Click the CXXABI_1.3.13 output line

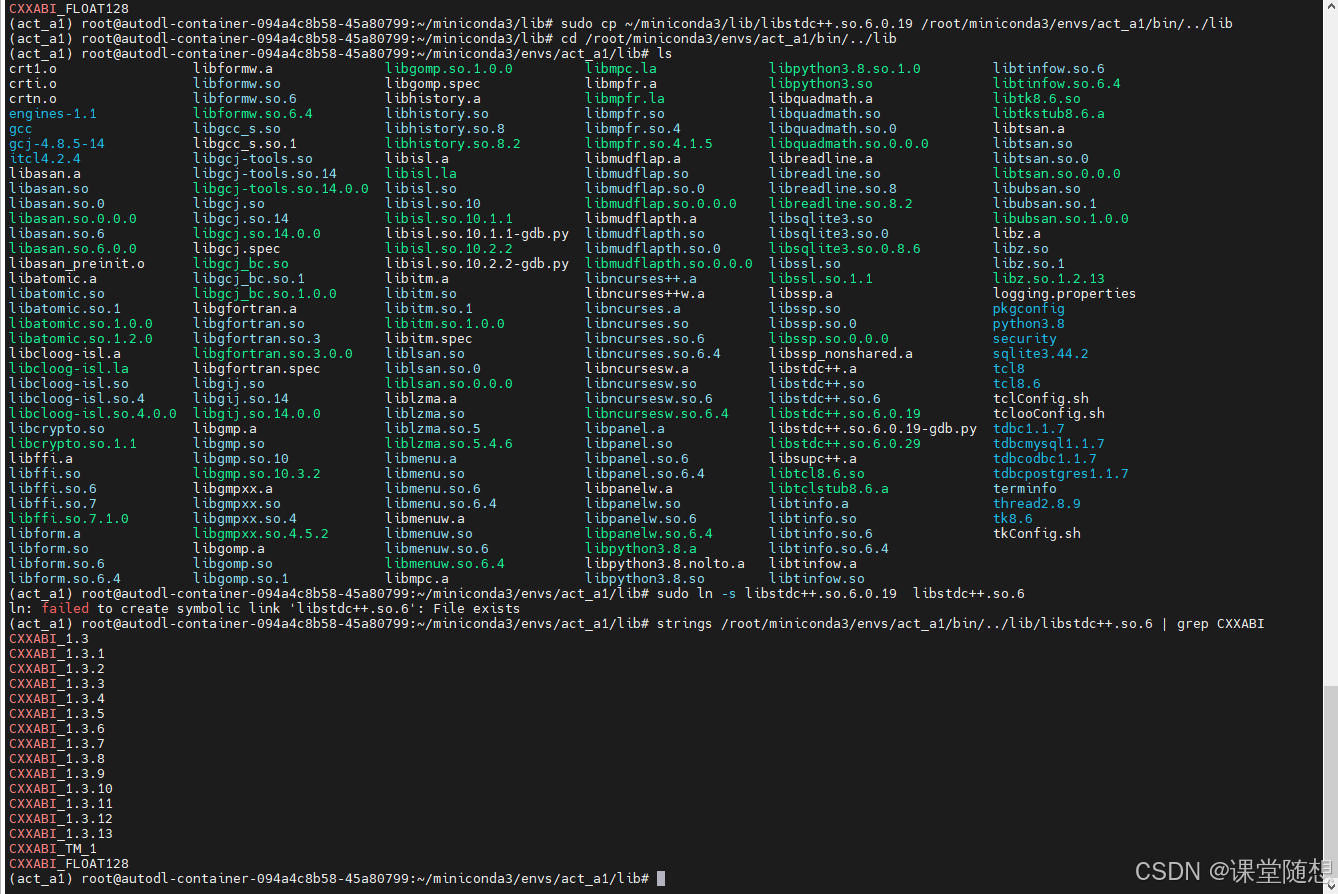click(x=61, y=833)
